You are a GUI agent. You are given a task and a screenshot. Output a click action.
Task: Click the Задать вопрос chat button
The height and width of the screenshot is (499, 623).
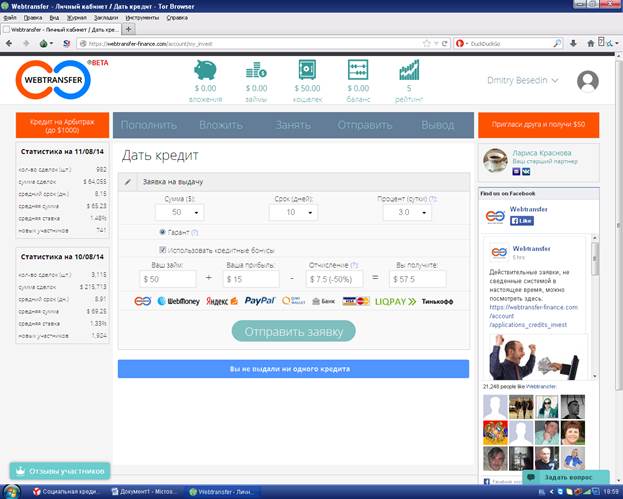click(x=566, y=477)
